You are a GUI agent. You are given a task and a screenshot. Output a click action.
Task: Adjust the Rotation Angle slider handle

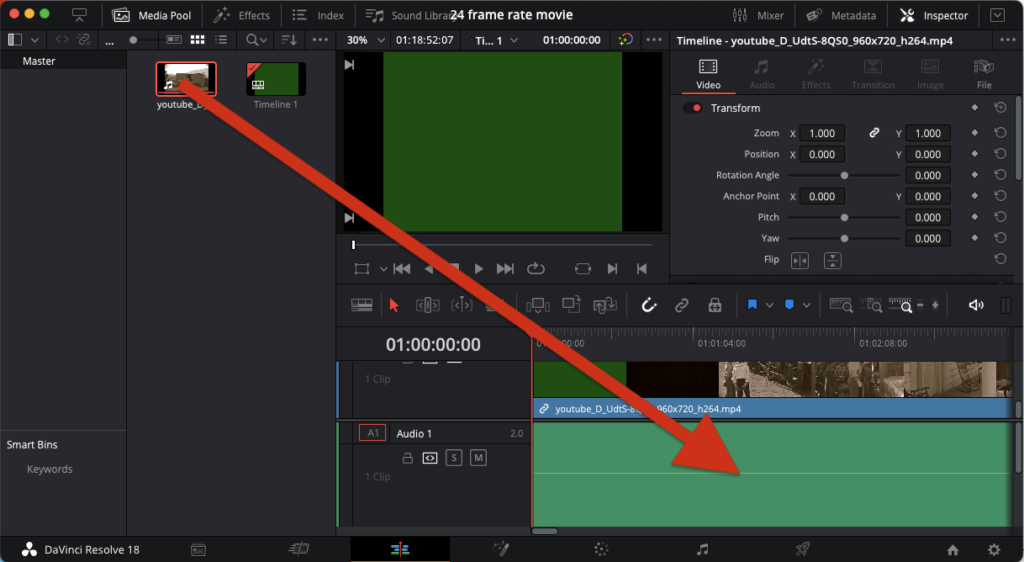pos(844,175)
